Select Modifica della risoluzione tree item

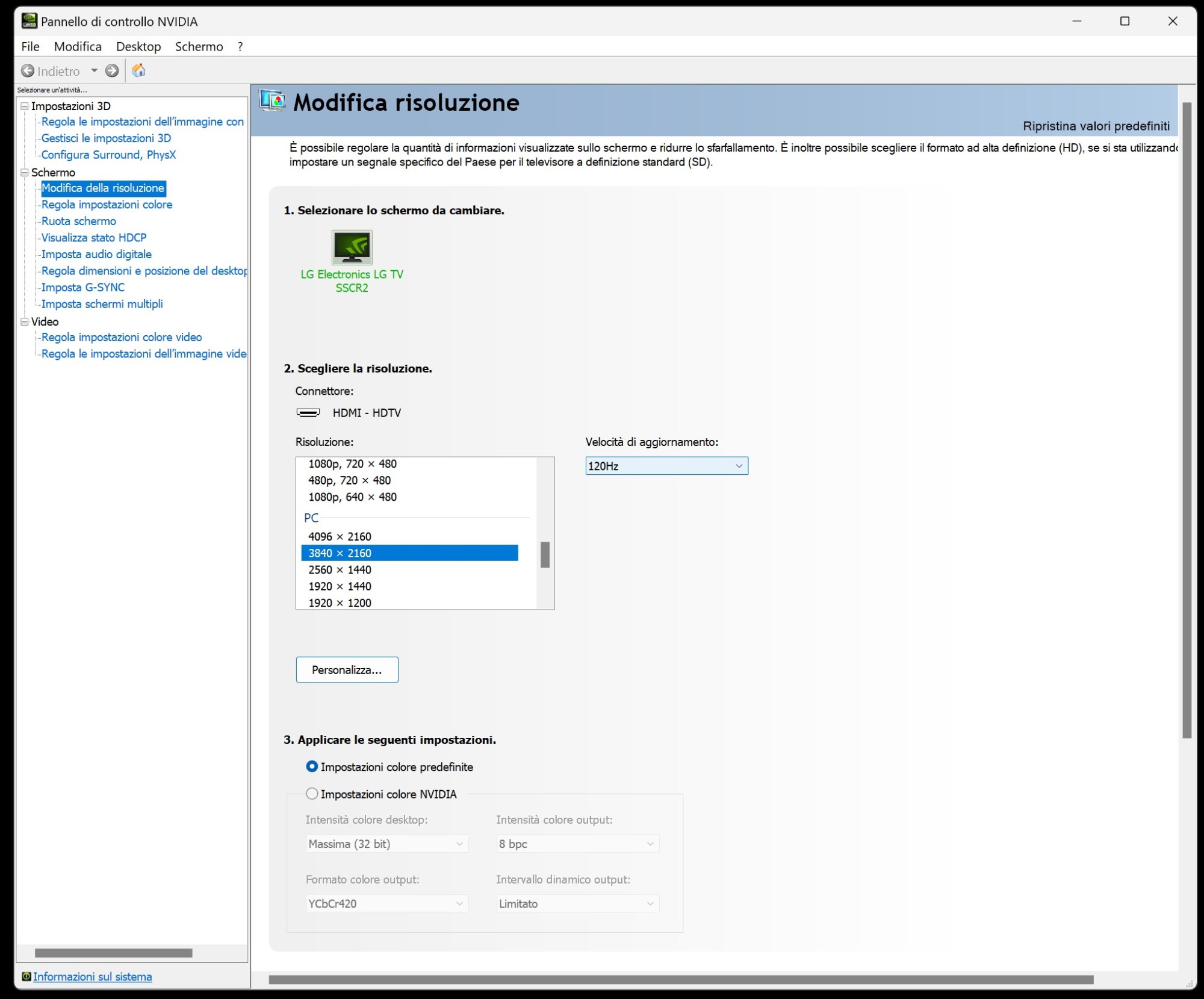tap(103, 188)
